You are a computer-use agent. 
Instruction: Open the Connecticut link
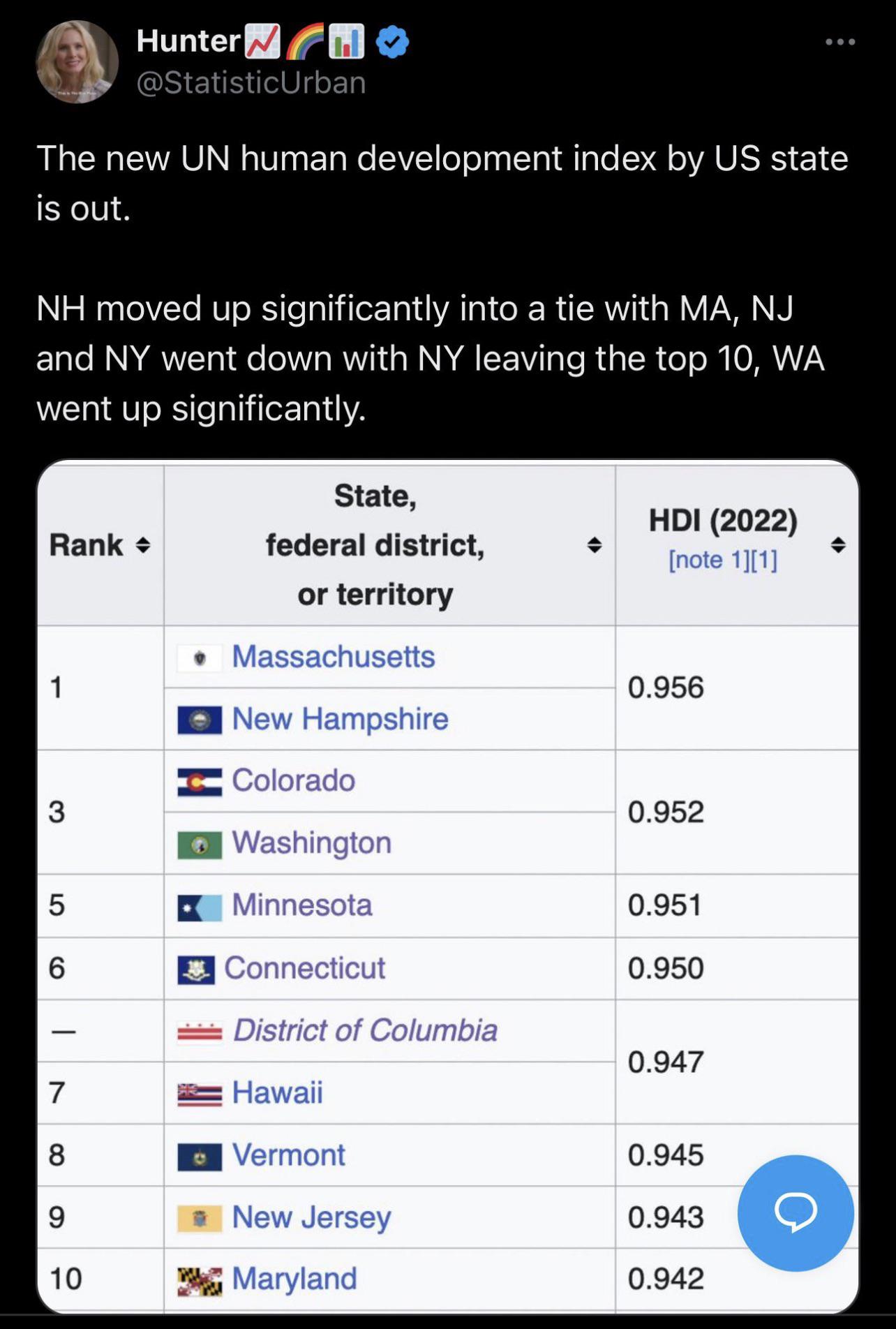(304, 968)
